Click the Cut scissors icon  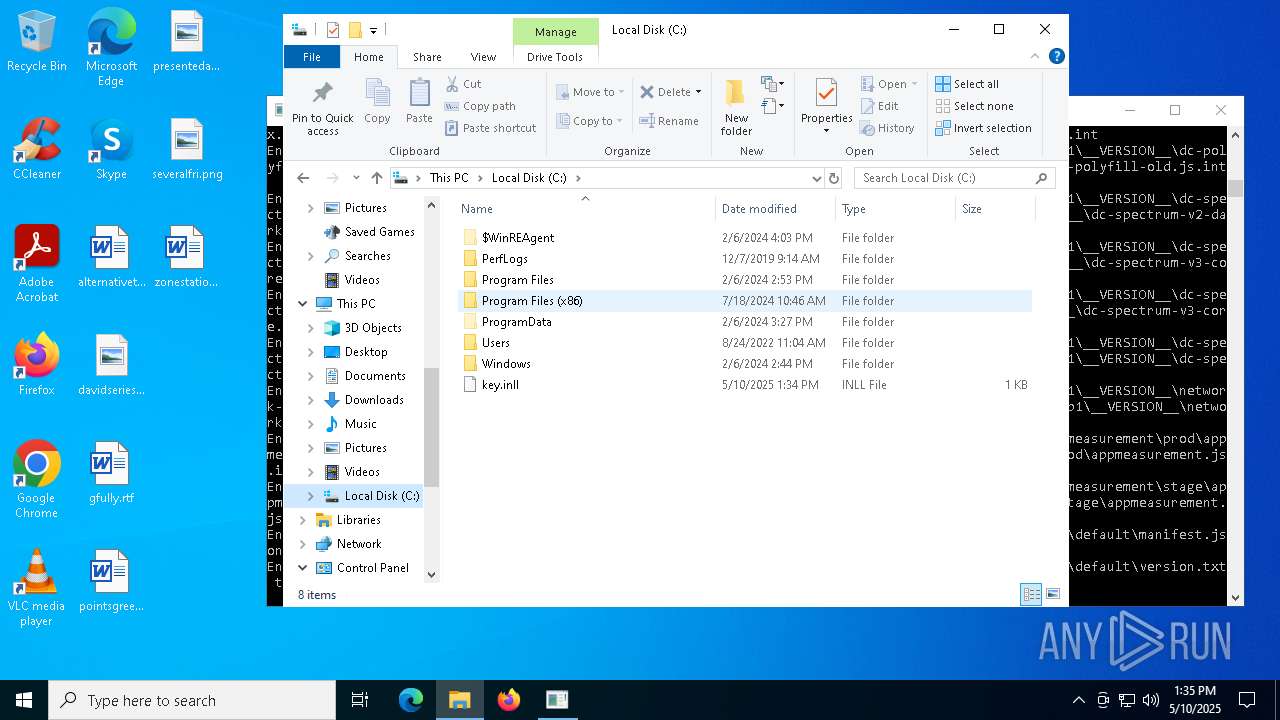coord(452,84)
